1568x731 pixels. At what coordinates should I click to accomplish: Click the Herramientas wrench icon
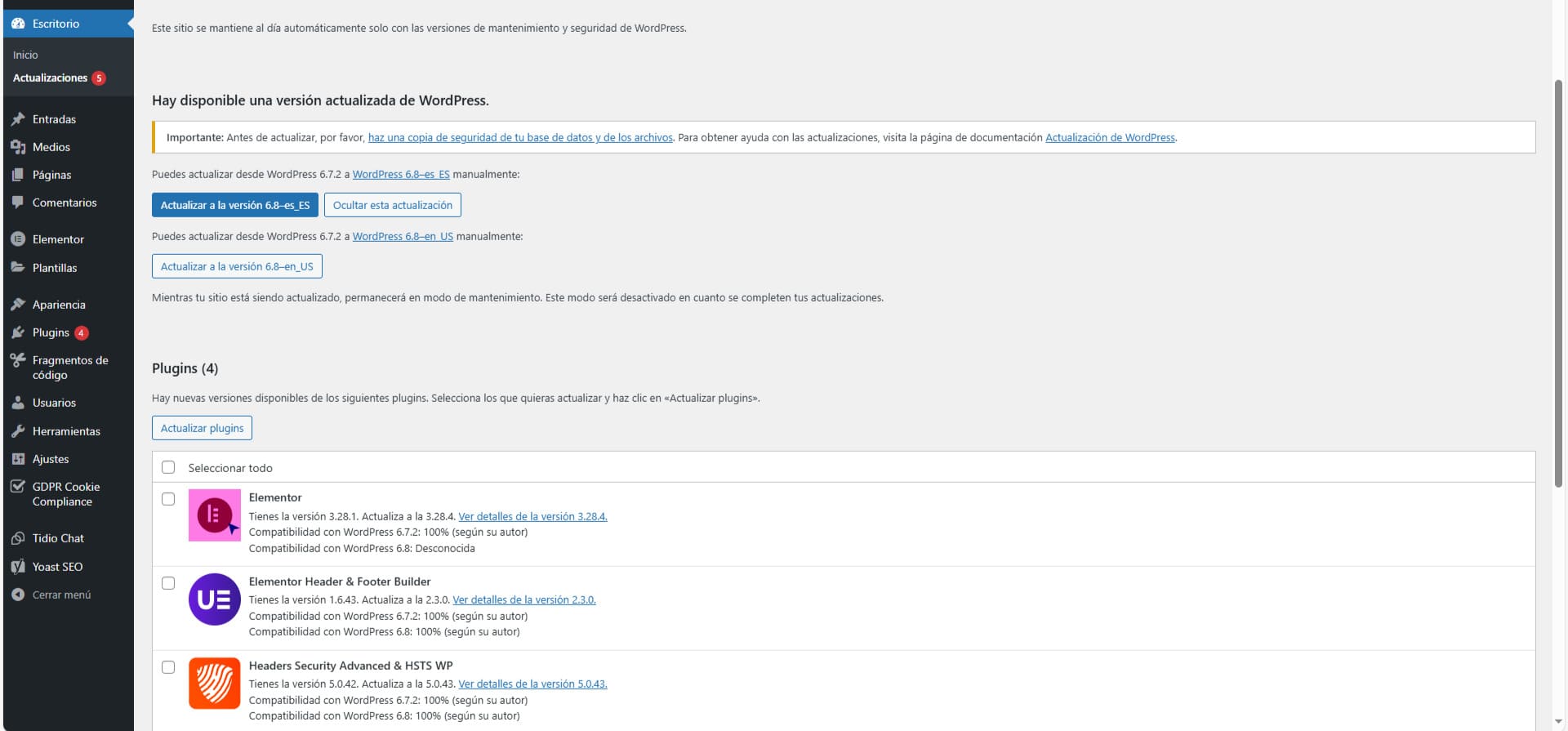point(18,431)
